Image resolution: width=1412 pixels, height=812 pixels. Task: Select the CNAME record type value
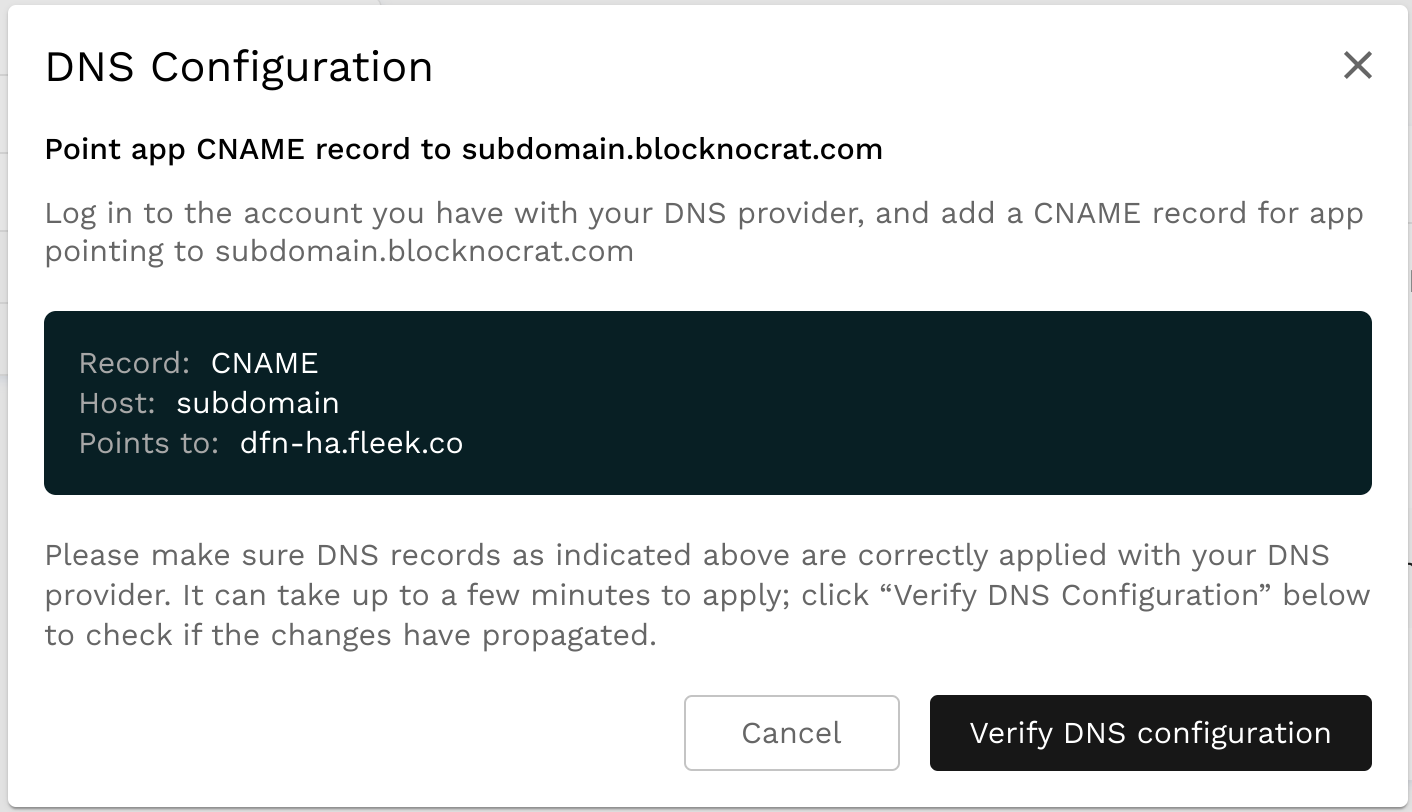[x=264, y=363]
